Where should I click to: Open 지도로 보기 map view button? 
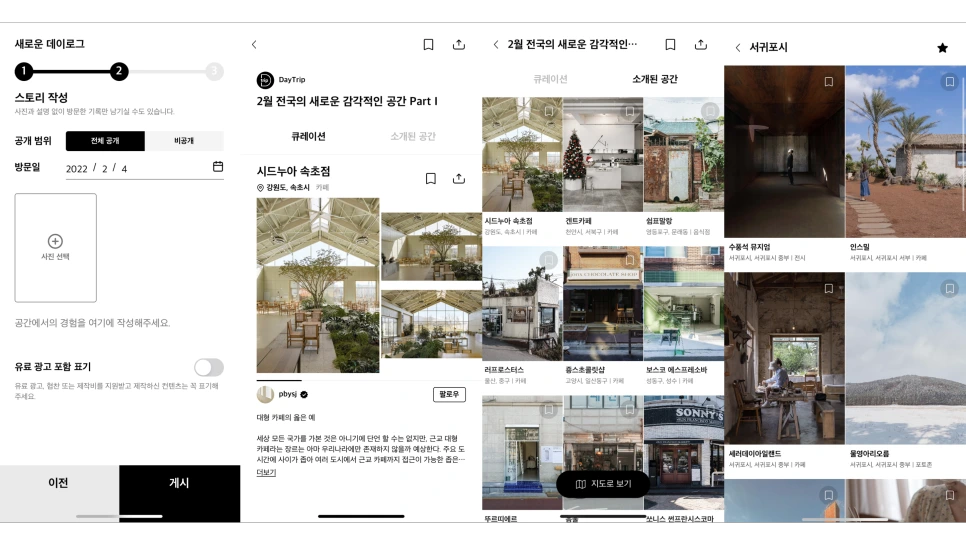pyautogui.click(x=603, y=484)
